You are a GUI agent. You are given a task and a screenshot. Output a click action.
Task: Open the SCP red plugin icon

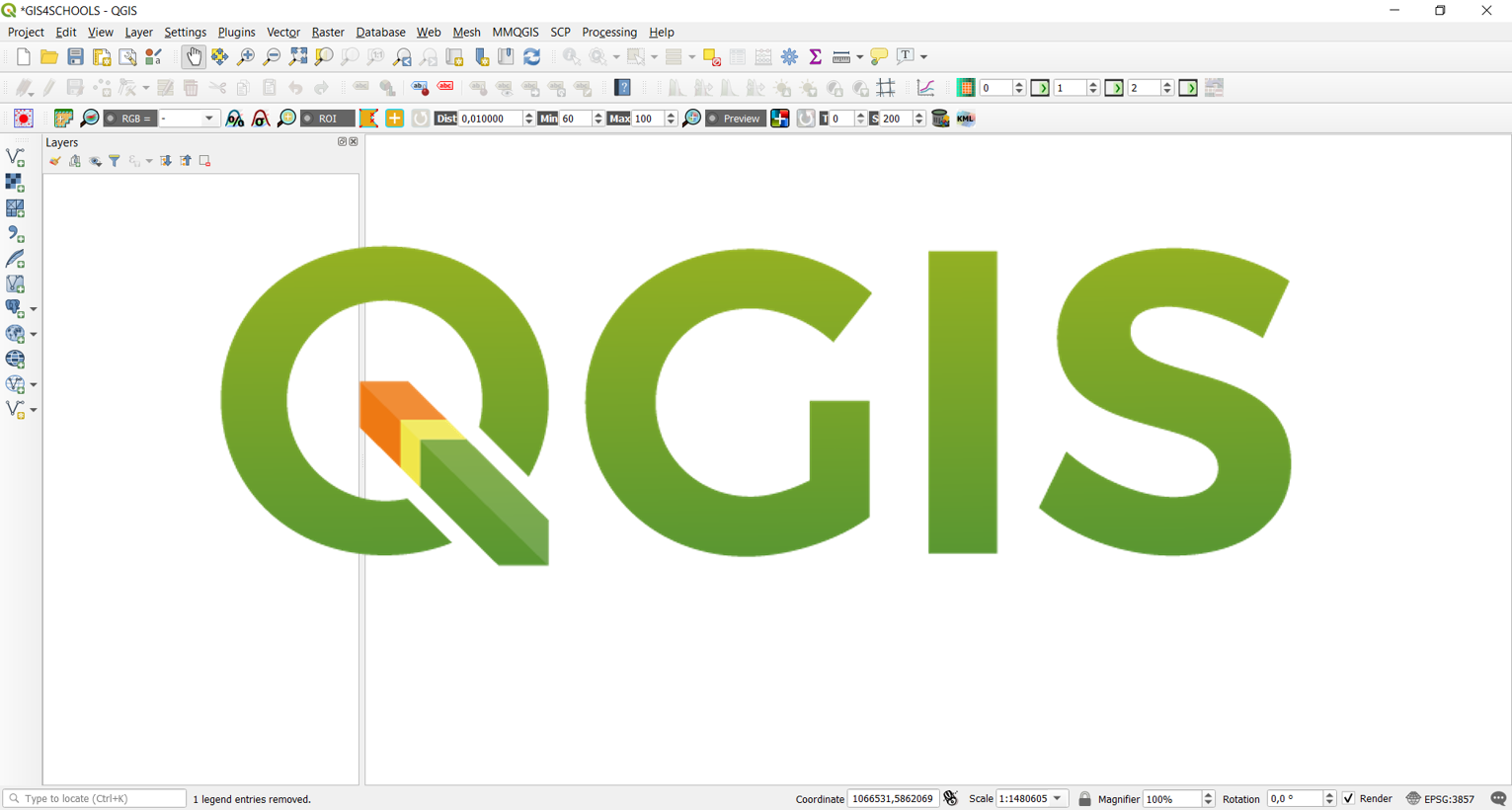click(x=23, y=119)
